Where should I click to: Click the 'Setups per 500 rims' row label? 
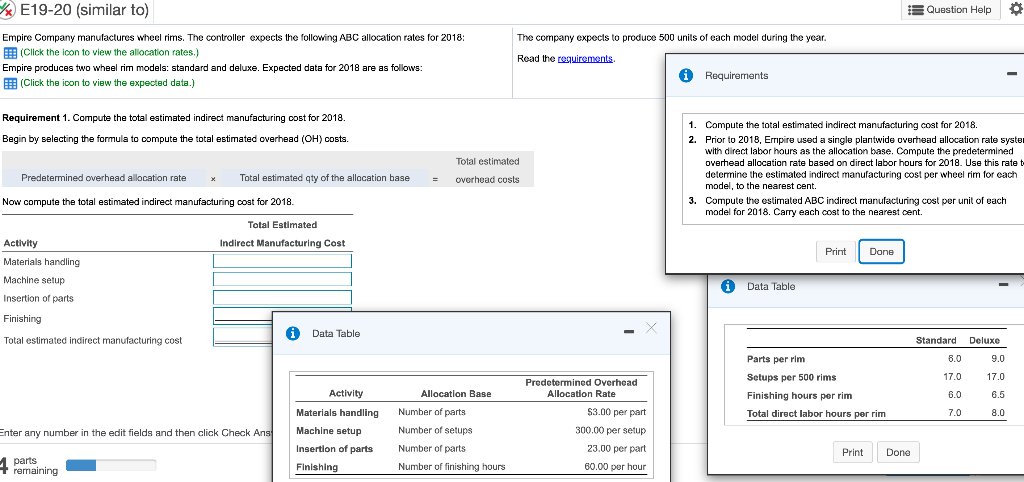pos(792,377)
